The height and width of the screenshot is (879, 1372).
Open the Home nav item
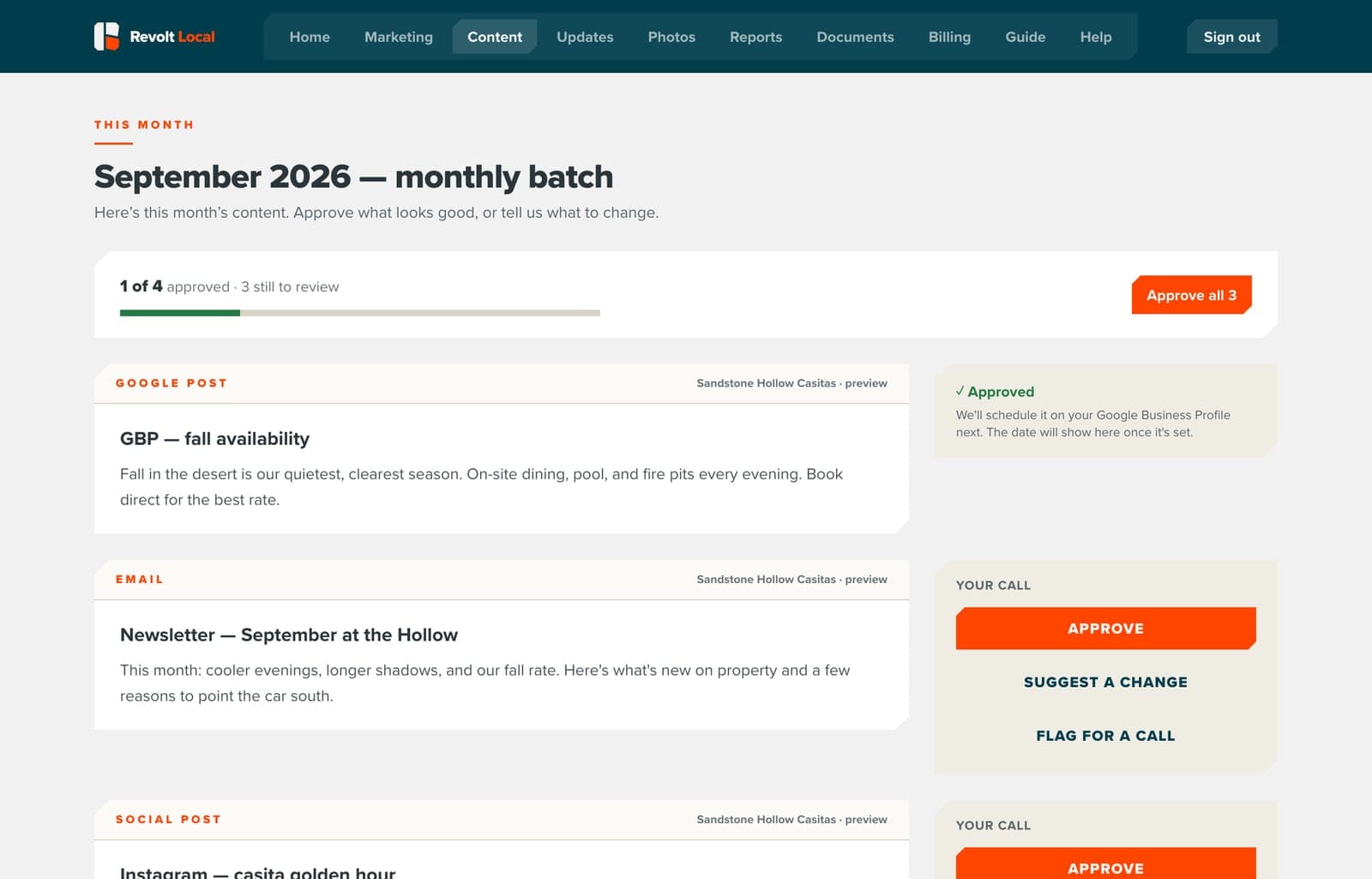310,37
